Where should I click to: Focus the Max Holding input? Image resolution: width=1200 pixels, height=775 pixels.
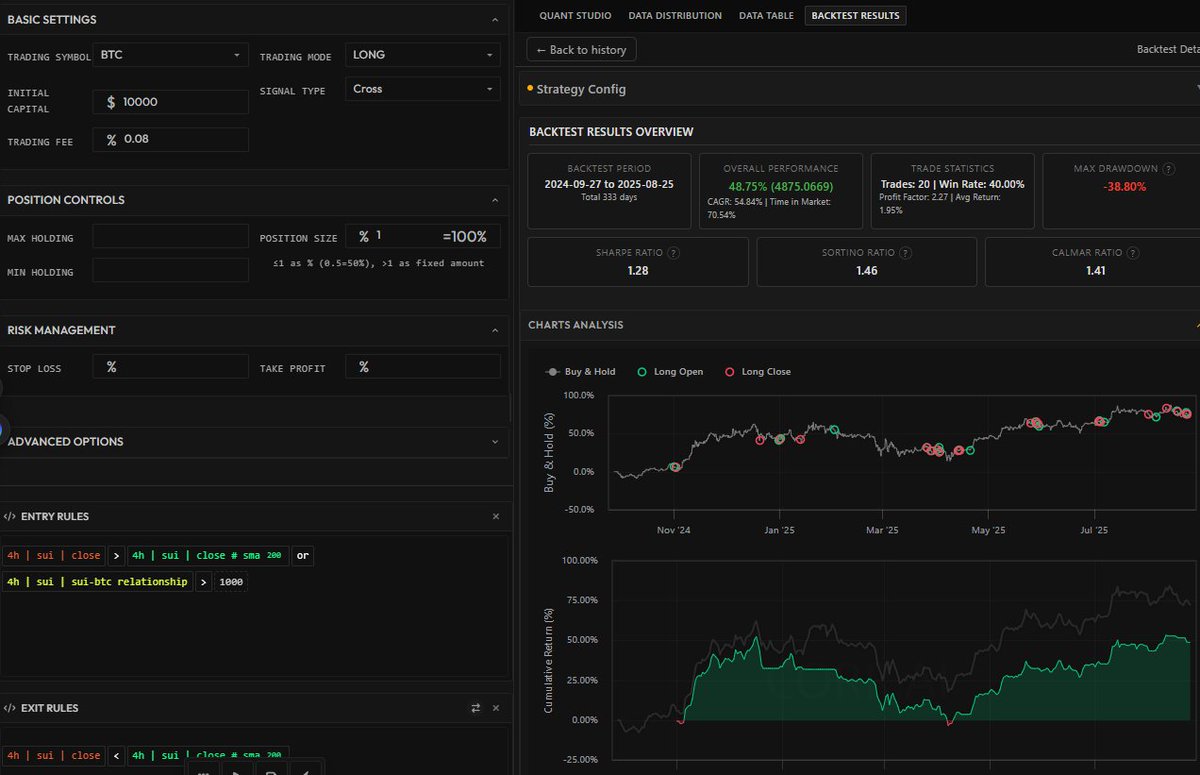click(x=171, y=236)
